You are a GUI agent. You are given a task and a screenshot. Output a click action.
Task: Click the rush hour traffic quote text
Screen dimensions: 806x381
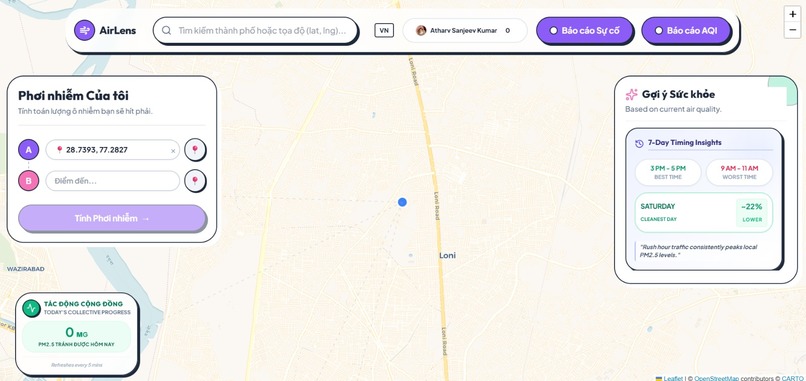[x=698, y=251]
